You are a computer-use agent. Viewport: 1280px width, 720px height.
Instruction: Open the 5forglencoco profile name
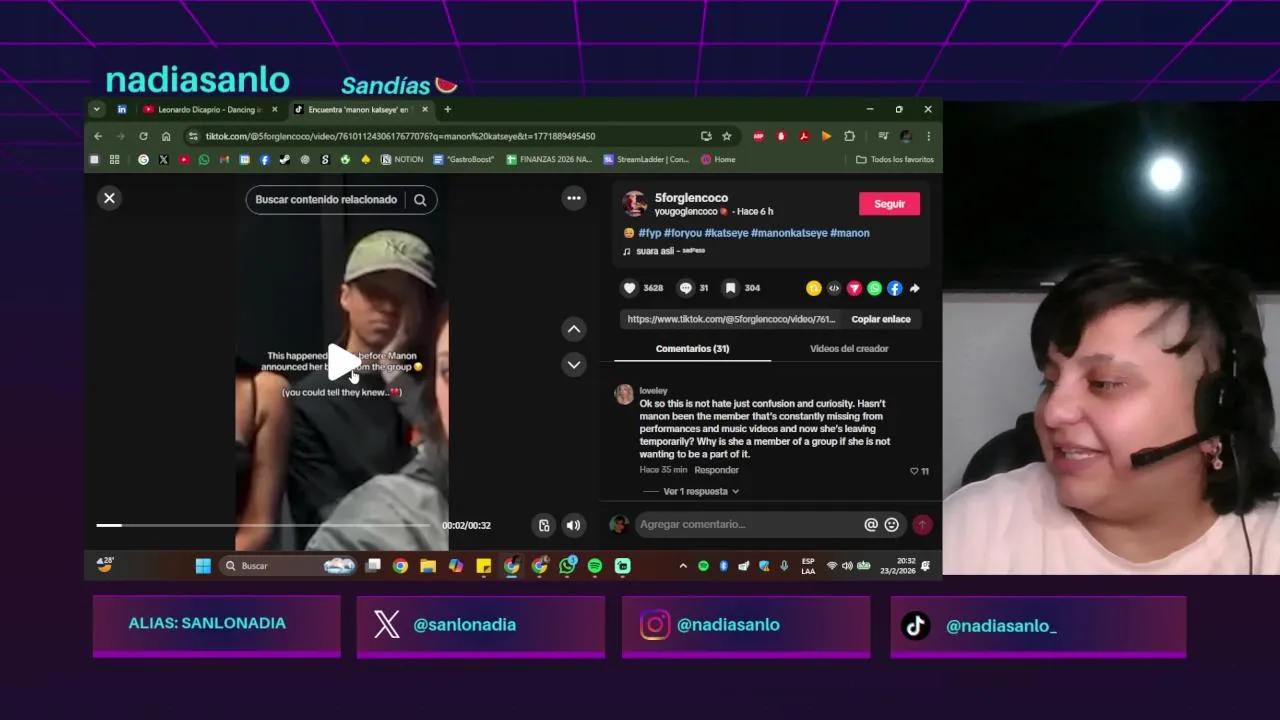(691, 198)
